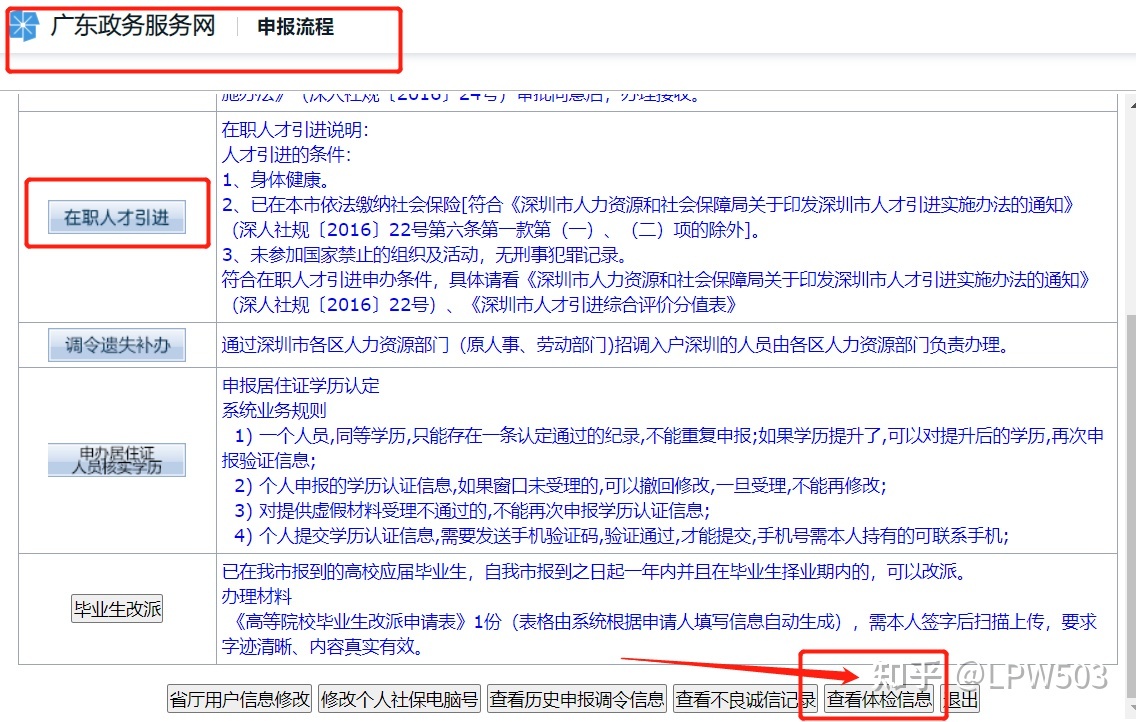1136x722 pixels.
Task: Click the 申办居住证人员核实学历 button
Action: tap(117, 459)
